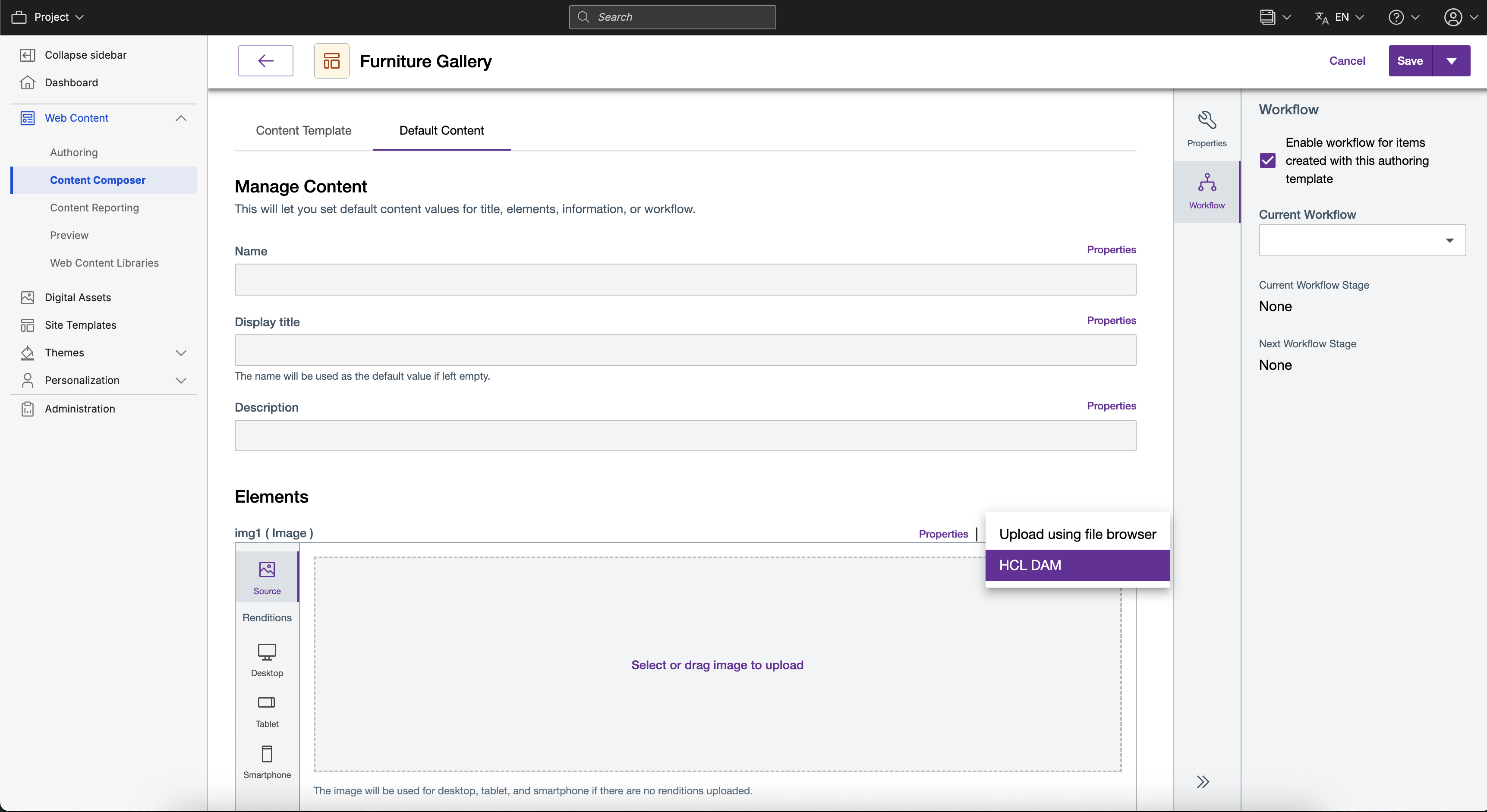Switch to the Content Template tab
Screen dimensions: 1487x812
point(304,130)
